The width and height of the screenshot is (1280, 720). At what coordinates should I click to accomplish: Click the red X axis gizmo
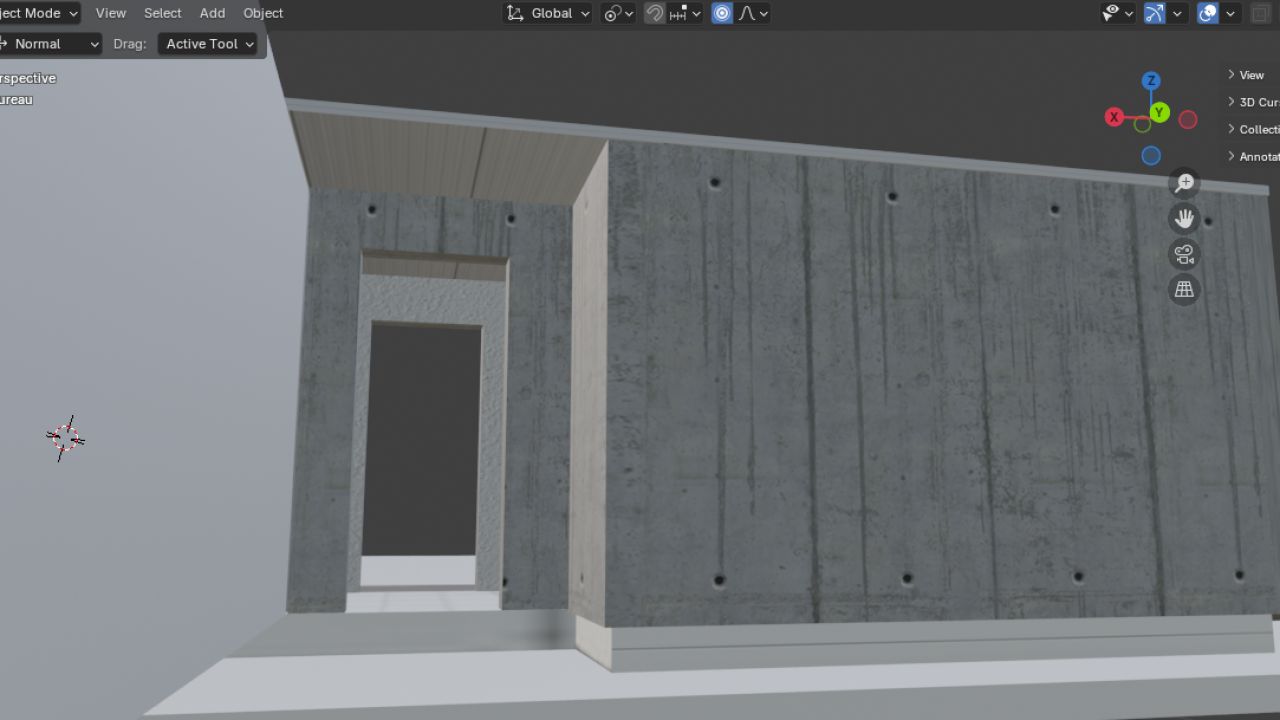pos(1114,117)
